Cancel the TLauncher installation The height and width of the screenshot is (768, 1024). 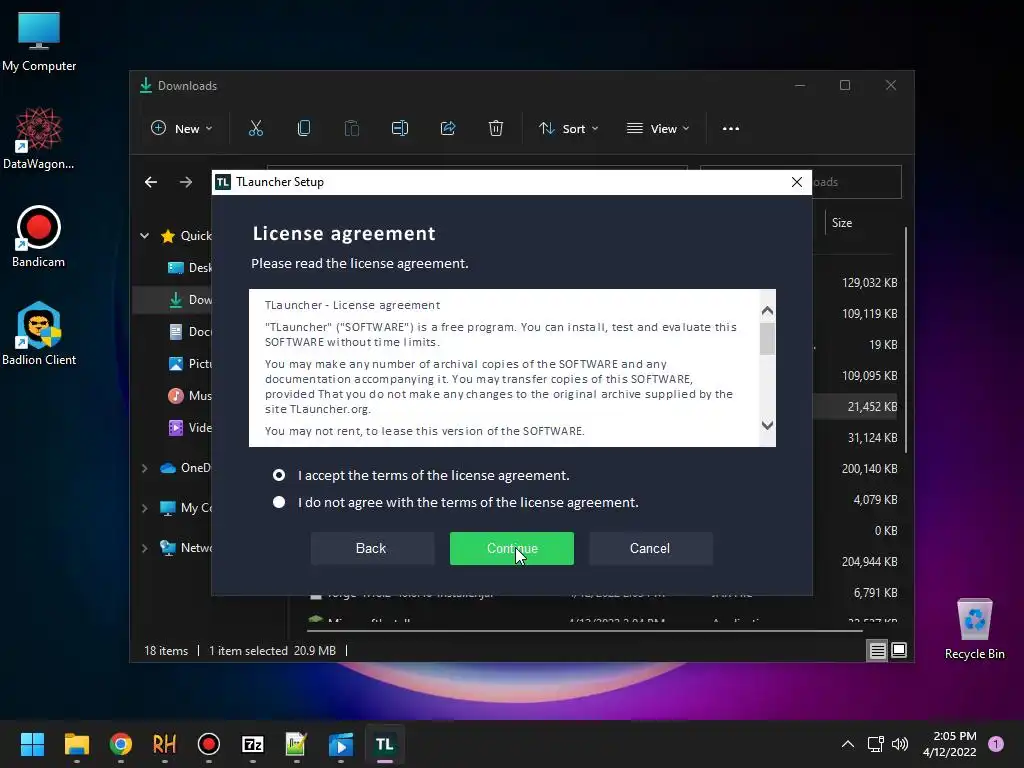click(650, 549)
